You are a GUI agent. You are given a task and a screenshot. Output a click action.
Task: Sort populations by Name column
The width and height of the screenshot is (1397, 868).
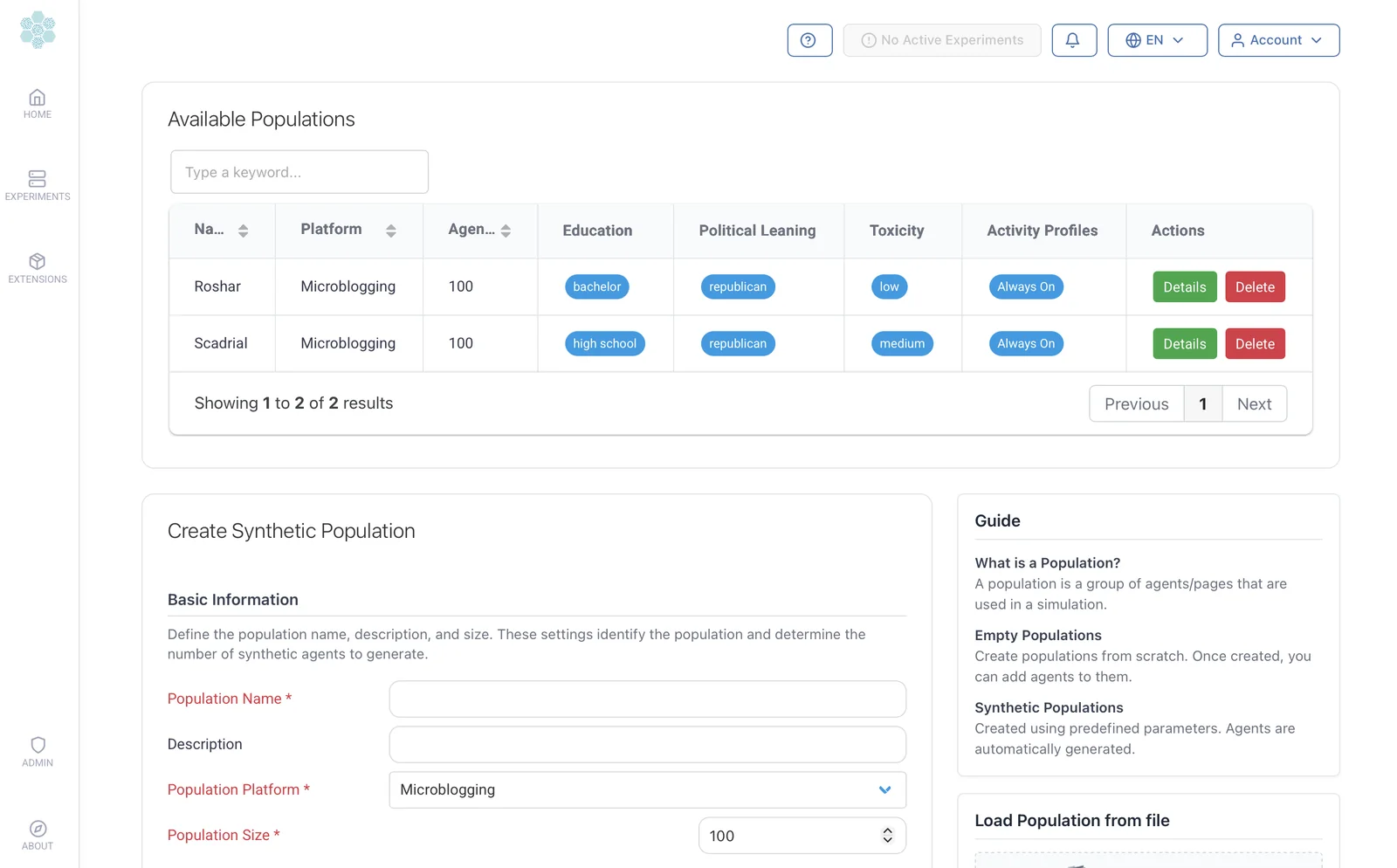[243, 231]
